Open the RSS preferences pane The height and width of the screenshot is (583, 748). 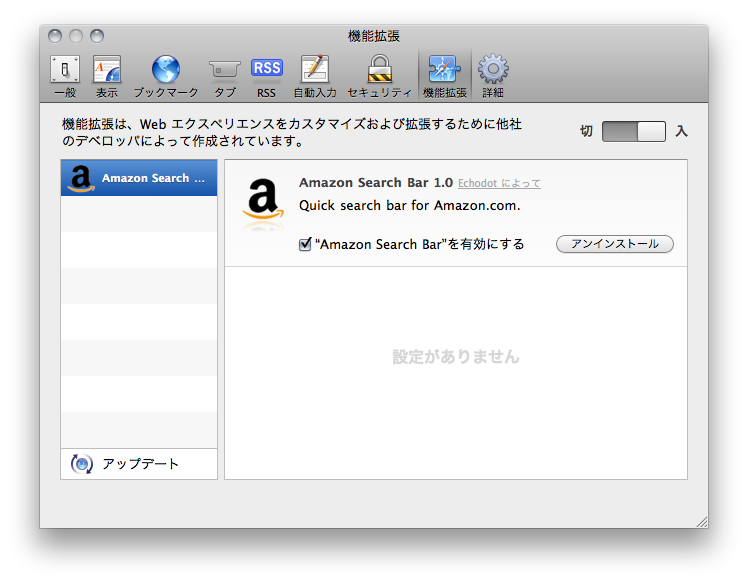click(x=267, y=76)
